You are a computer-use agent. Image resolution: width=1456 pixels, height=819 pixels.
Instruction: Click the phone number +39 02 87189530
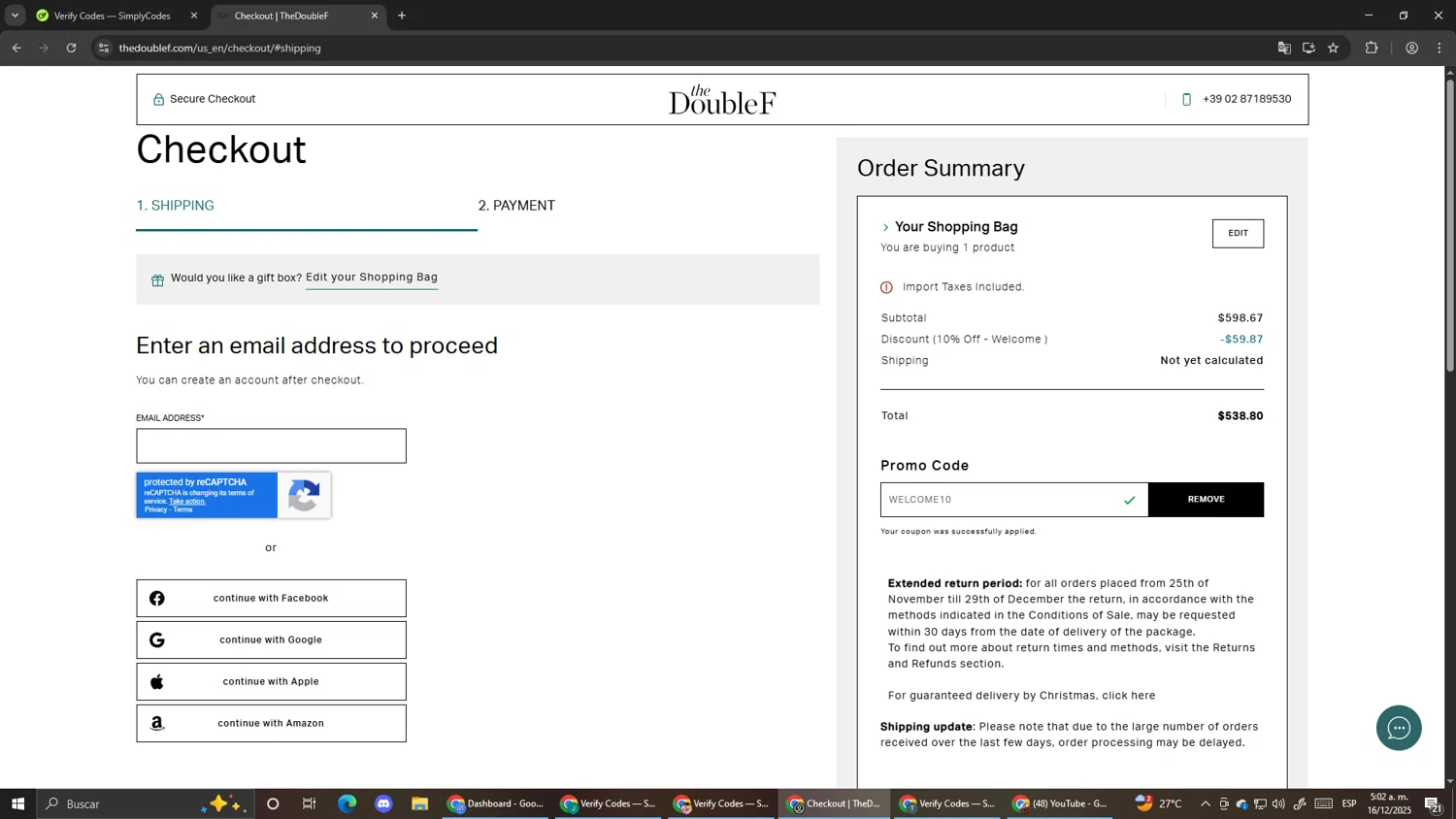pyautogui.click(x=1246, y=99)
